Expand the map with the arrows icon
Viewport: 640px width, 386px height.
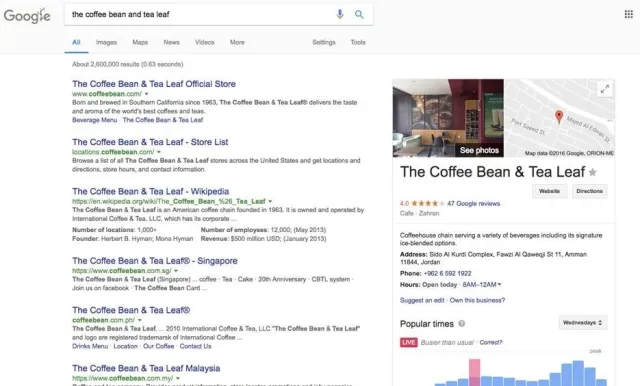point(605,89)
